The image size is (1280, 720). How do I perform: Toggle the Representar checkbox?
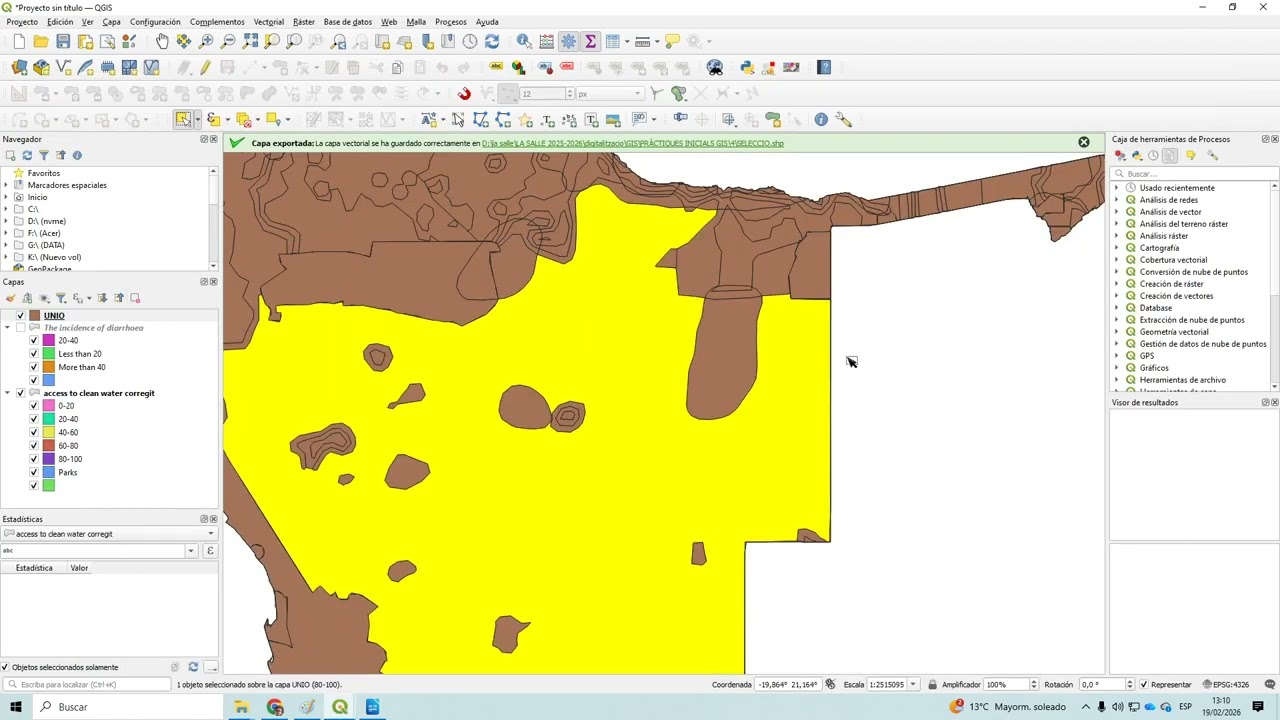click(x=1145, y=685)
